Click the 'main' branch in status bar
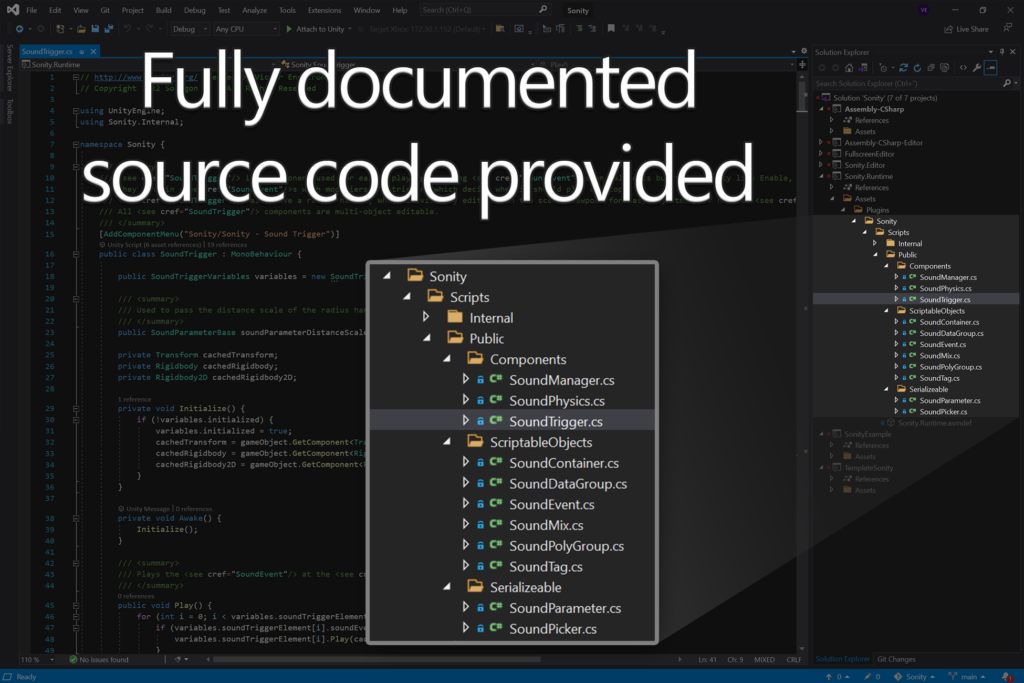The width and height of the screenshot is (1024, 683). tap(967, 676)
